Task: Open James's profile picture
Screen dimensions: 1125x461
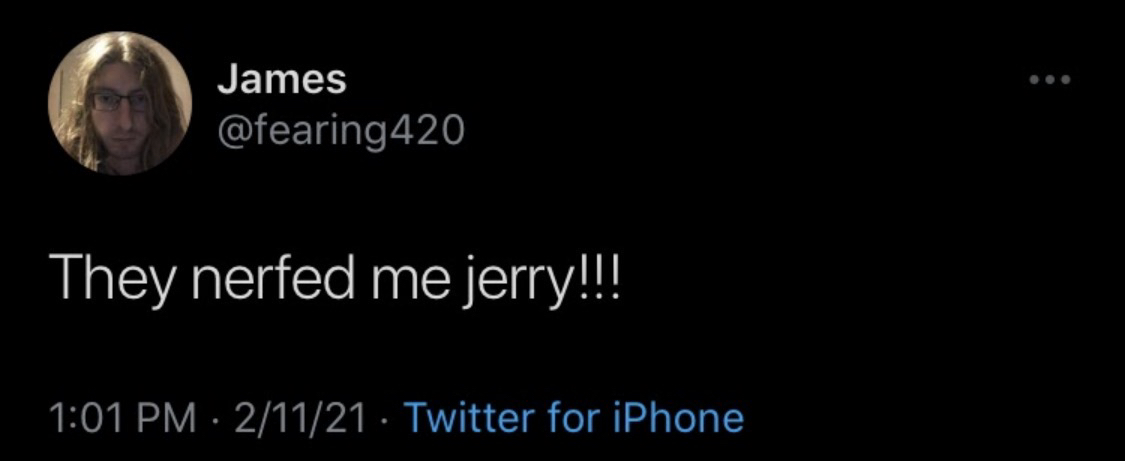Action: (120, 103)
